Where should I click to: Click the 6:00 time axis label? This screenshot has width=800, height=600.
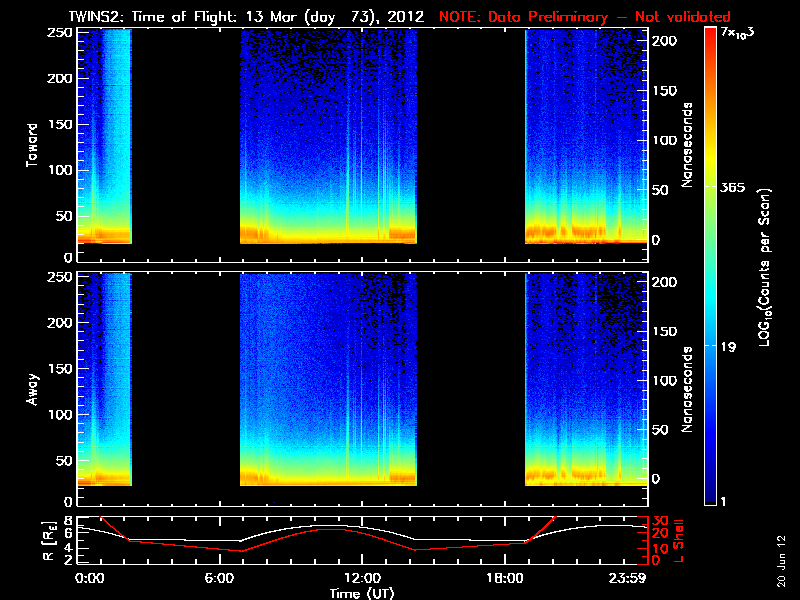pos(219,579)
